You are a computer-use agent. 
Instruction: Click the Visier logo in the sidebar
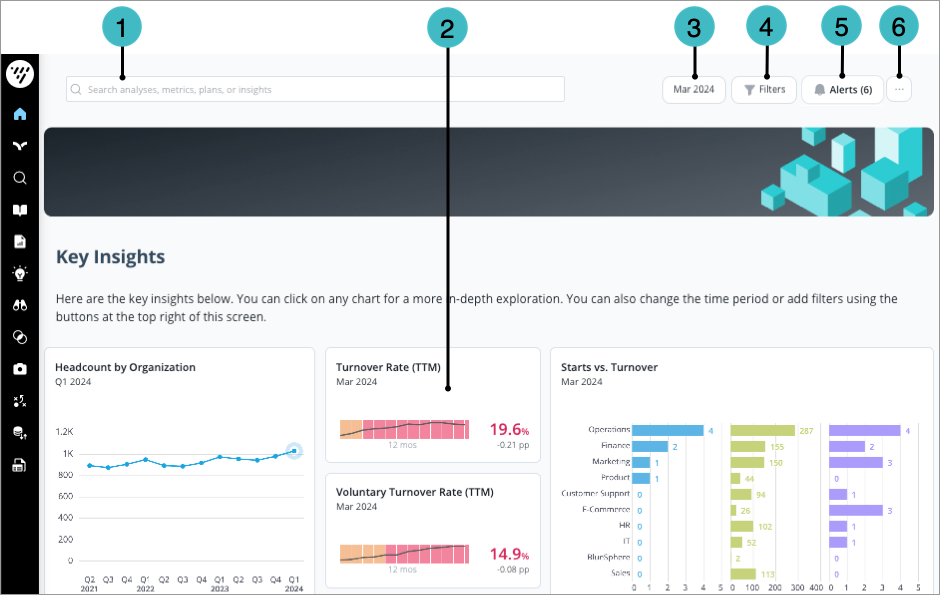pos(19,74)
